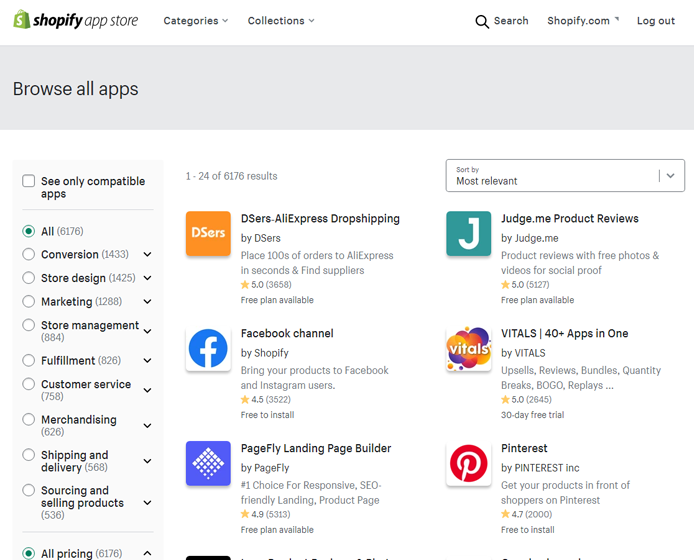Click "by VITALS" developer text

(523, 353)
